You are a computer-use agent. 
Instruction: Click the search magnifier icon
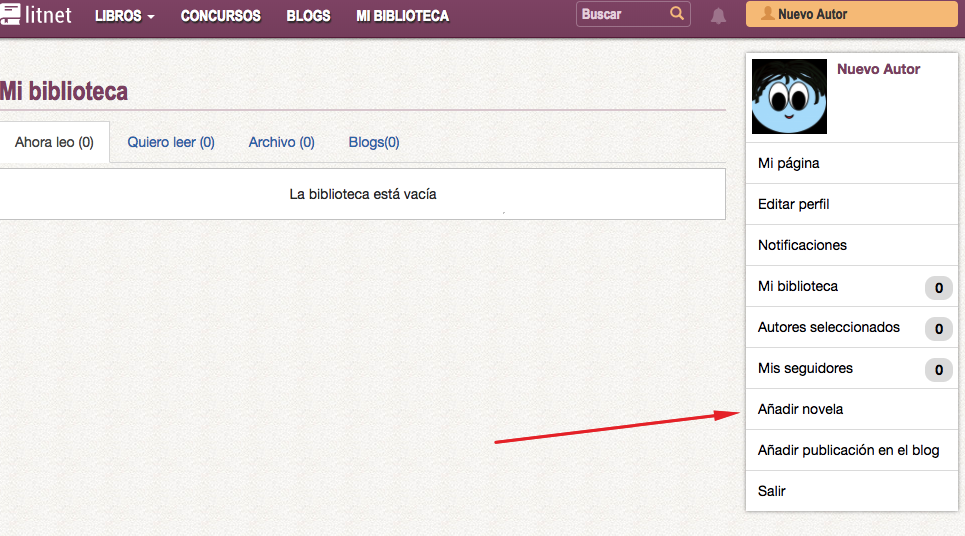coord(676,14)
